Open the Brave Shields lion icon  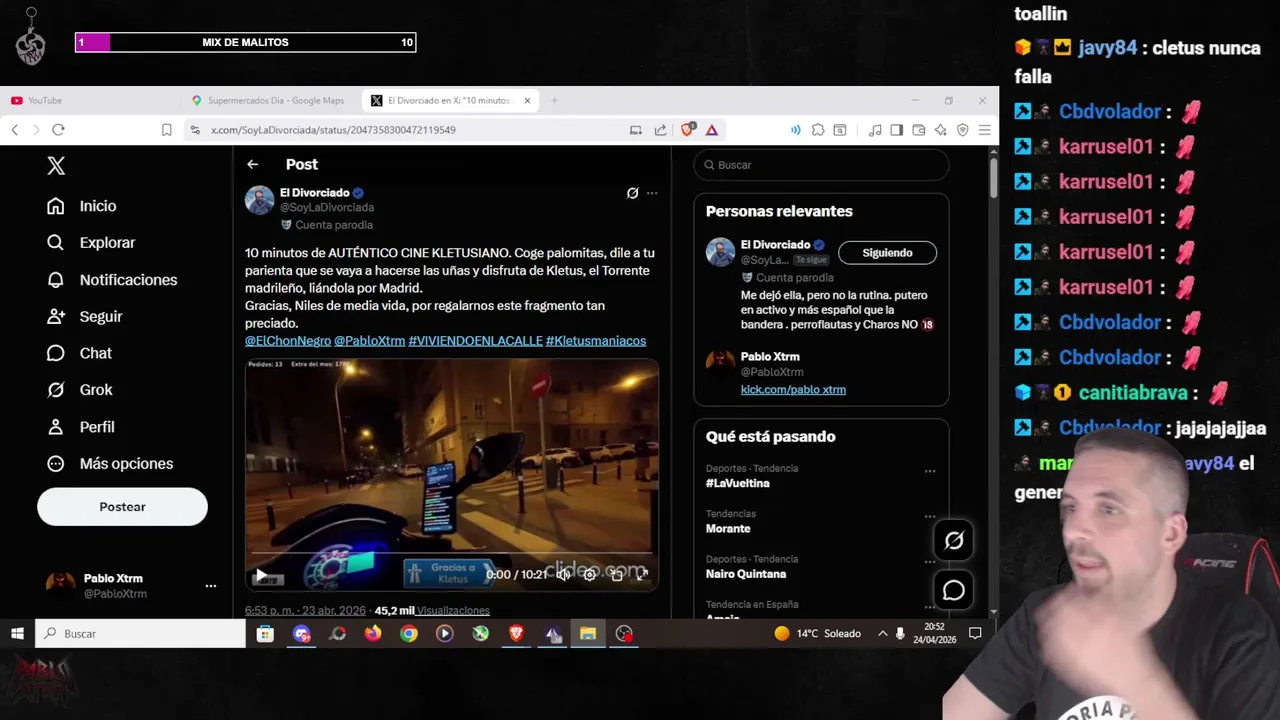click(x=688, y=130)
